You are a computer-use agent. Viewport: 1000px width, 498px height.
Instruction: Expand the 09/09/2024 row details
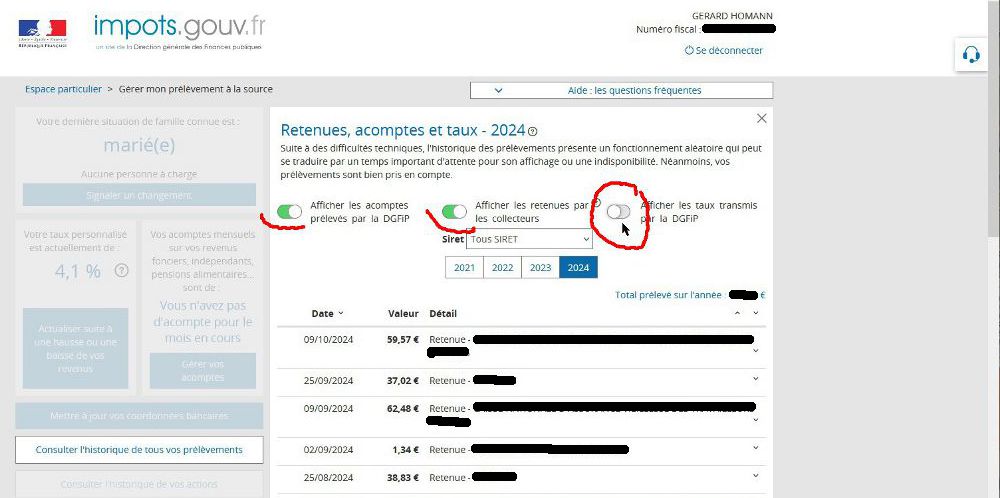coord(756,420)
